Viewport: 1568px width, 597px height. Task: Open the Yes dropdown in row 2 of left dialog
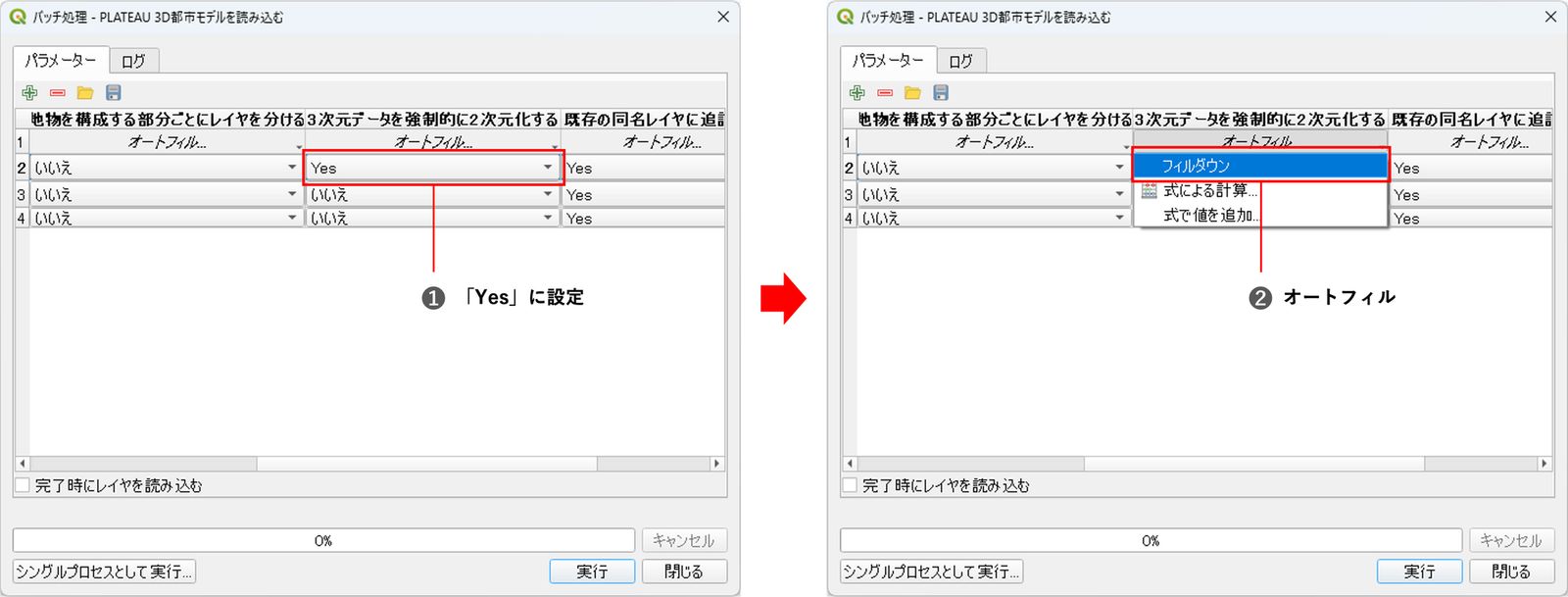click(x=433, y=168)
